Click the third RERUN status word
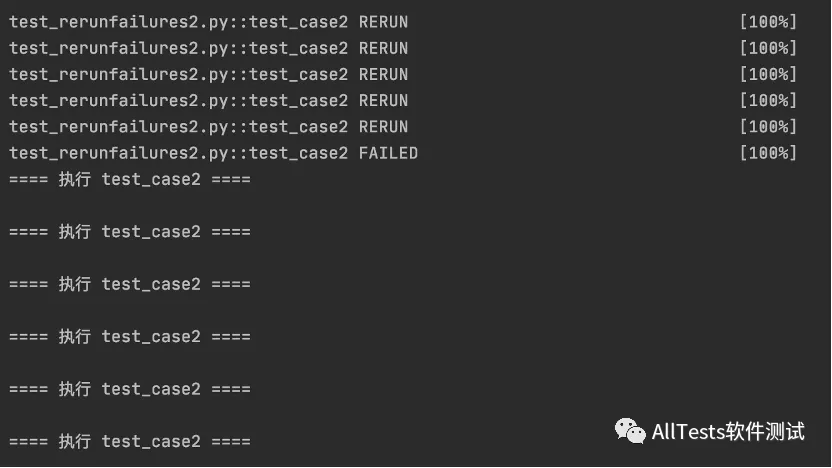Image resolution: width=832 pixels, height=468 pixels. tap(383, 74)
